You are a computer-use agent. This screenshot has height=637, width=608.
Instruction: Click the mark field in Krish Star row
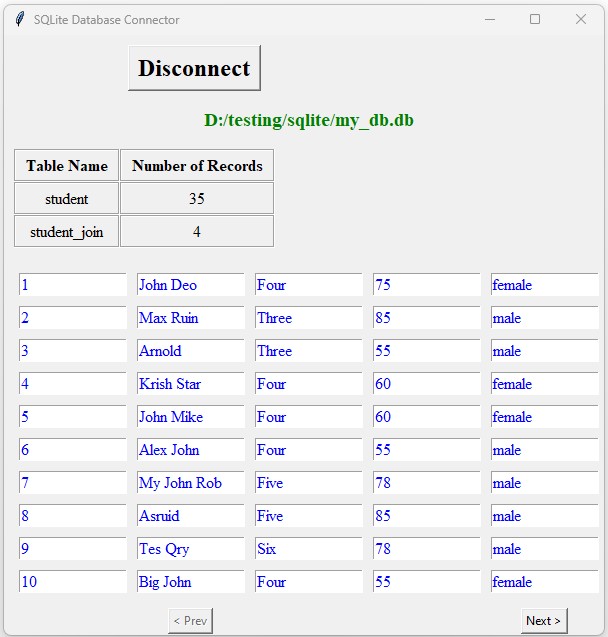427,384
